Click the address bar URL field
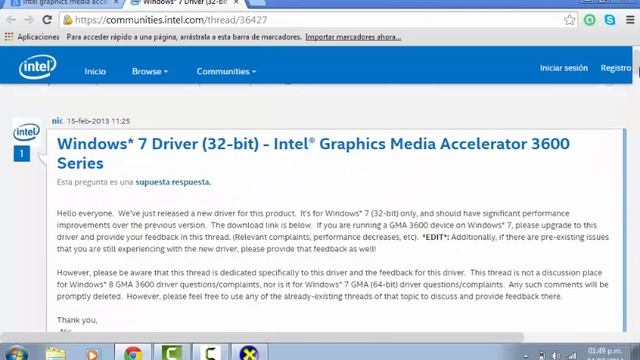Screen dimensions: 640x360 [318, 20]
